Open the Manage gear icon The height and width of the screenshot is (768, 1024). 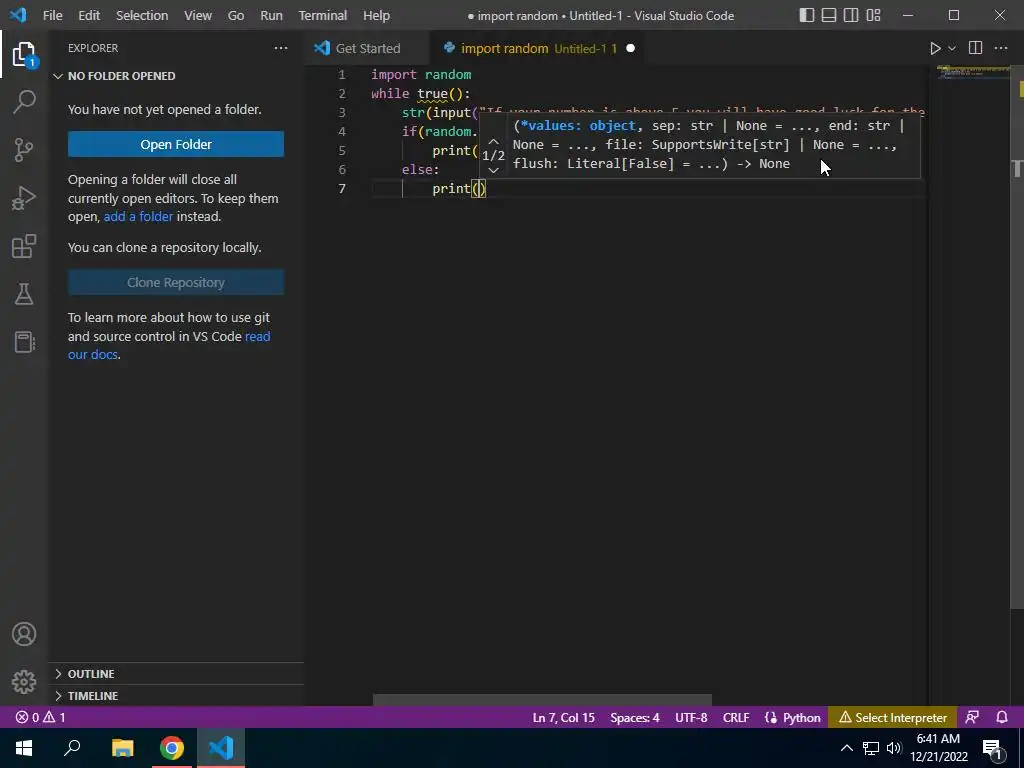point(24,682)
